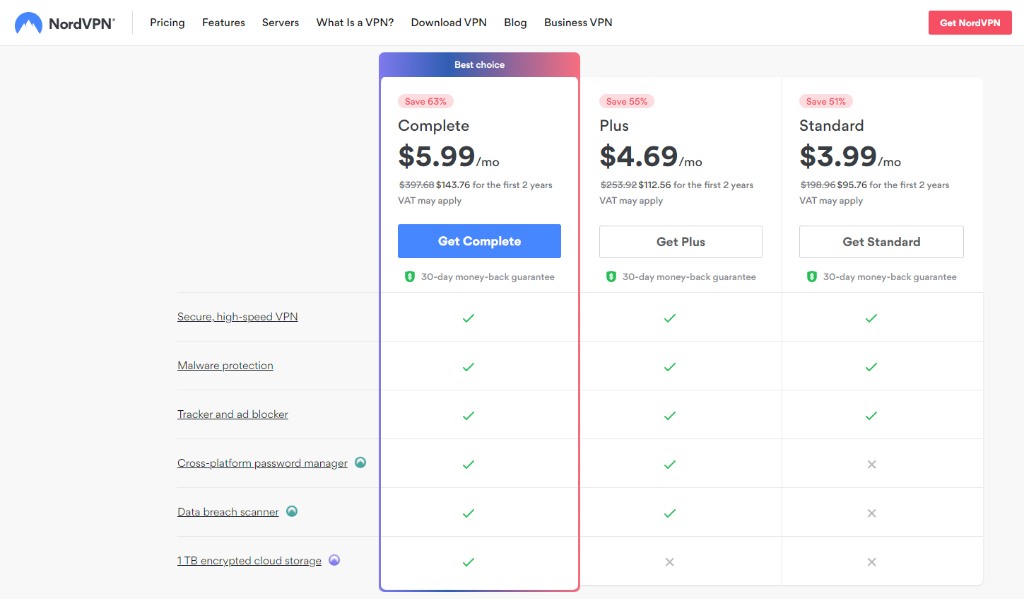Click Complete checkmark for Tracker and ad blocker

[x=468, y=415]
